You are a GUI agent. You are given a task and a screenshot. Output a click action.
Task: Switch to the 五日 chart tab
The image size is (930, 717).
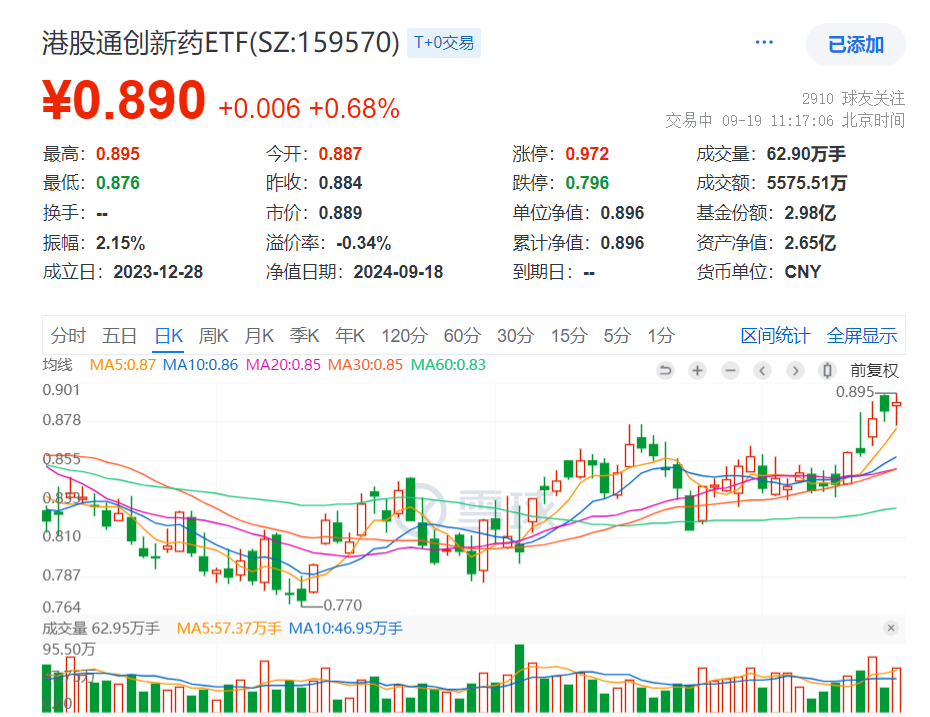pos(119,336)
